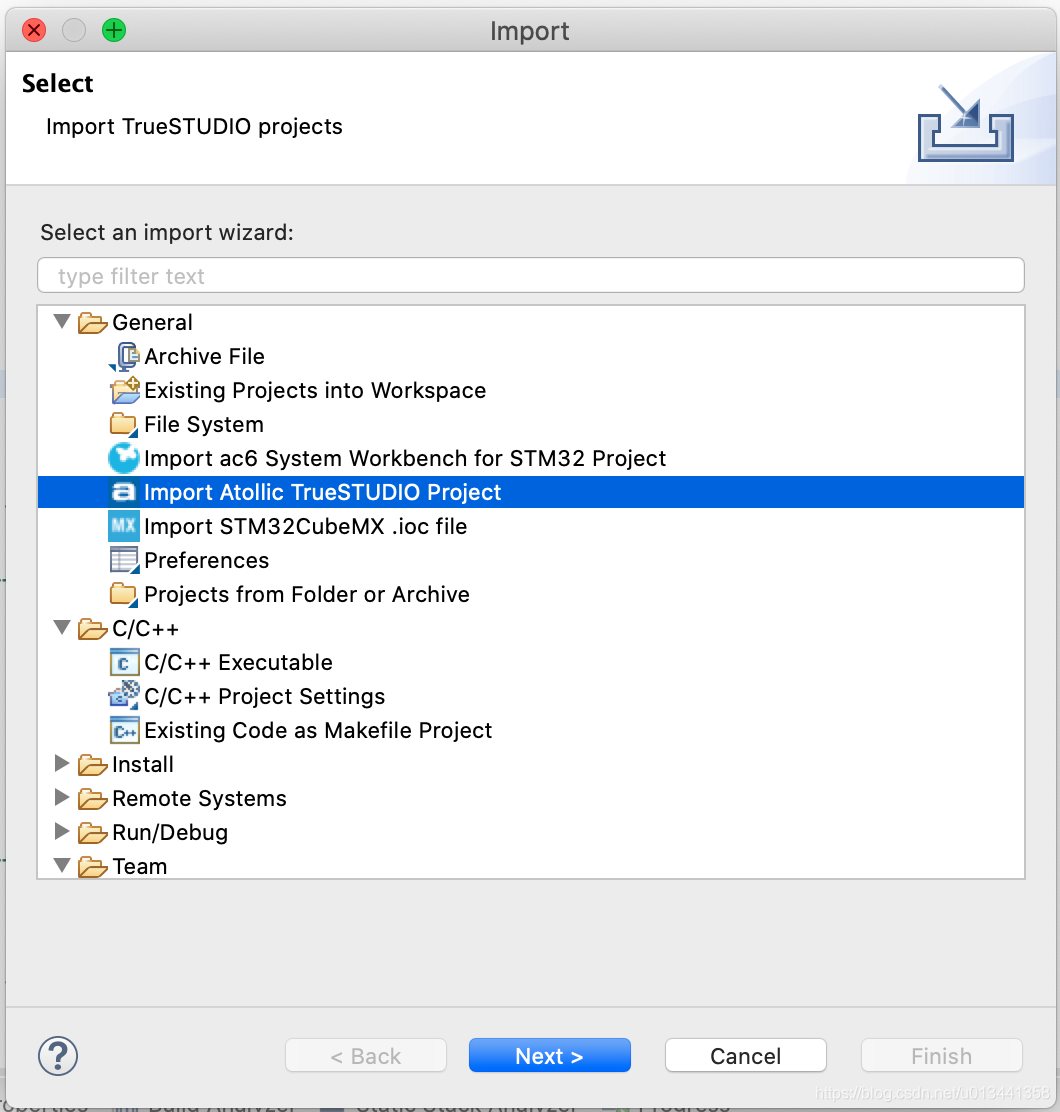The width and height of the screenshot is (1060, 1112).
Task: Click the filter text input field
Action: (530, 275)
